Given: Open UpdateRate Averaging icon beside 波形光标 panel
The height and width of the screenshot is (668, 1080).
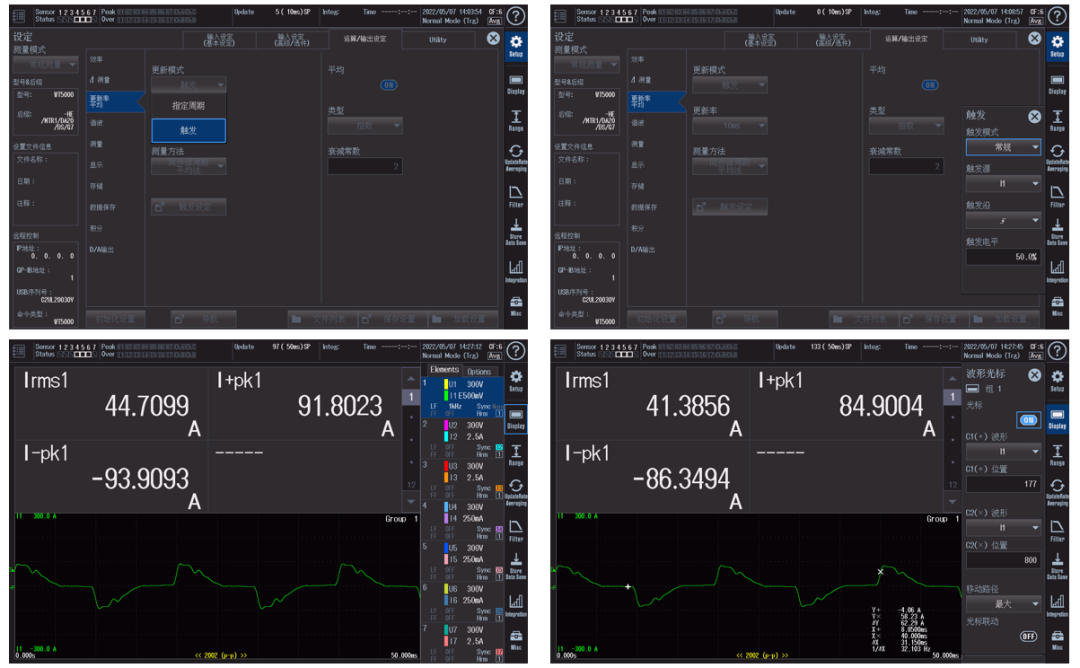Looking at the screenshot, I should (1057, 492).
